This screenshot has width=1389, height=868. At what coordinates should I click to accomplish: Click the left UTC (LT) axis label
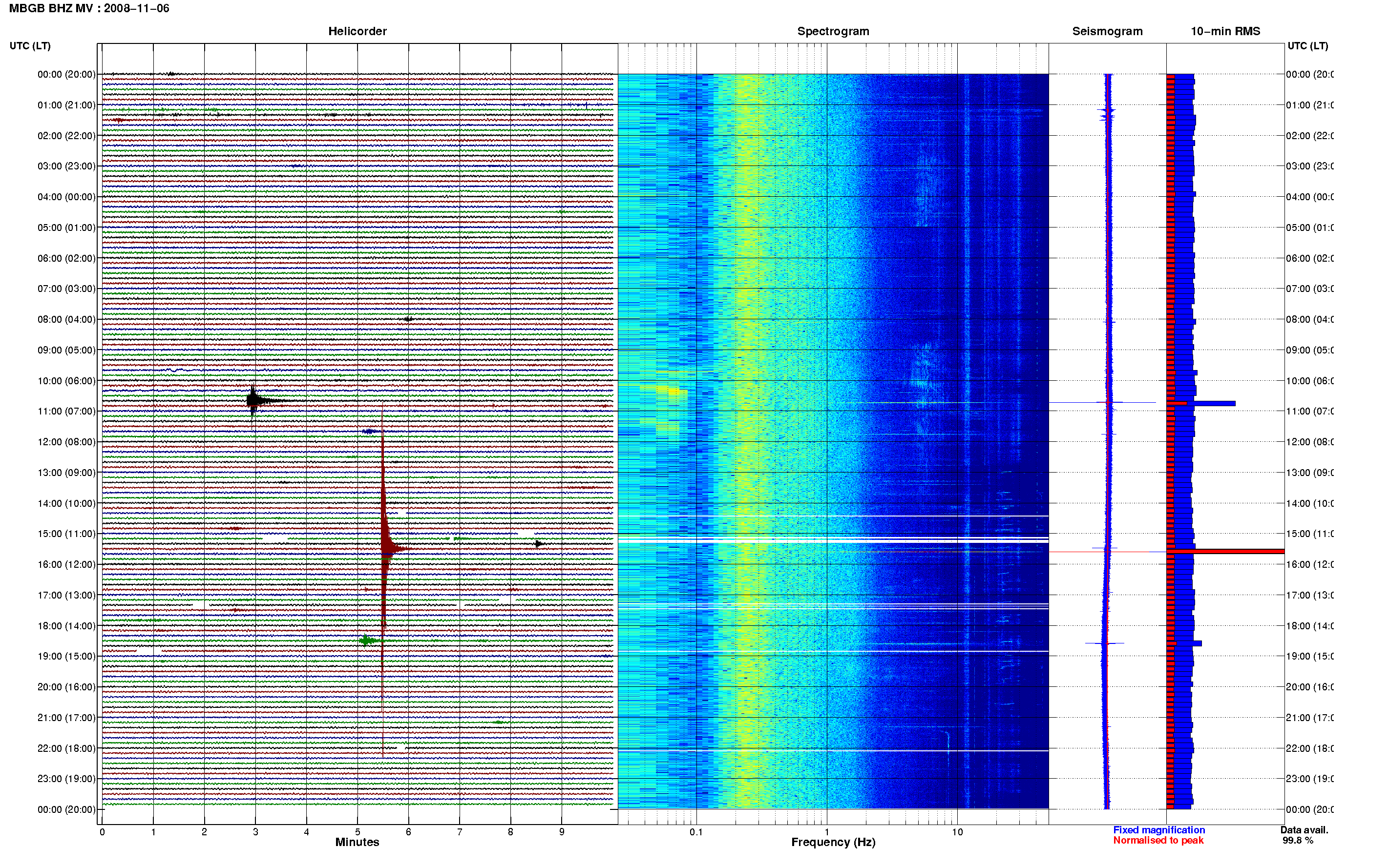tap(30, 45)
